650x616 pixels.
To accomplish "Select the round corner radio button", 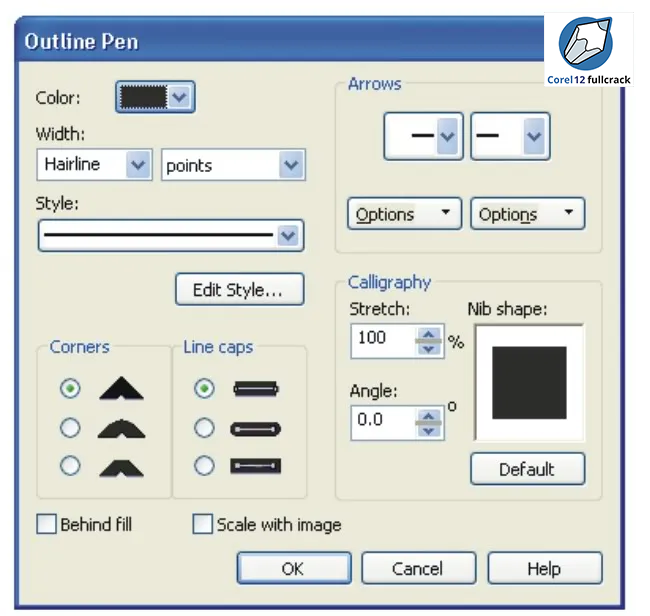I will [x=70, y=427].
